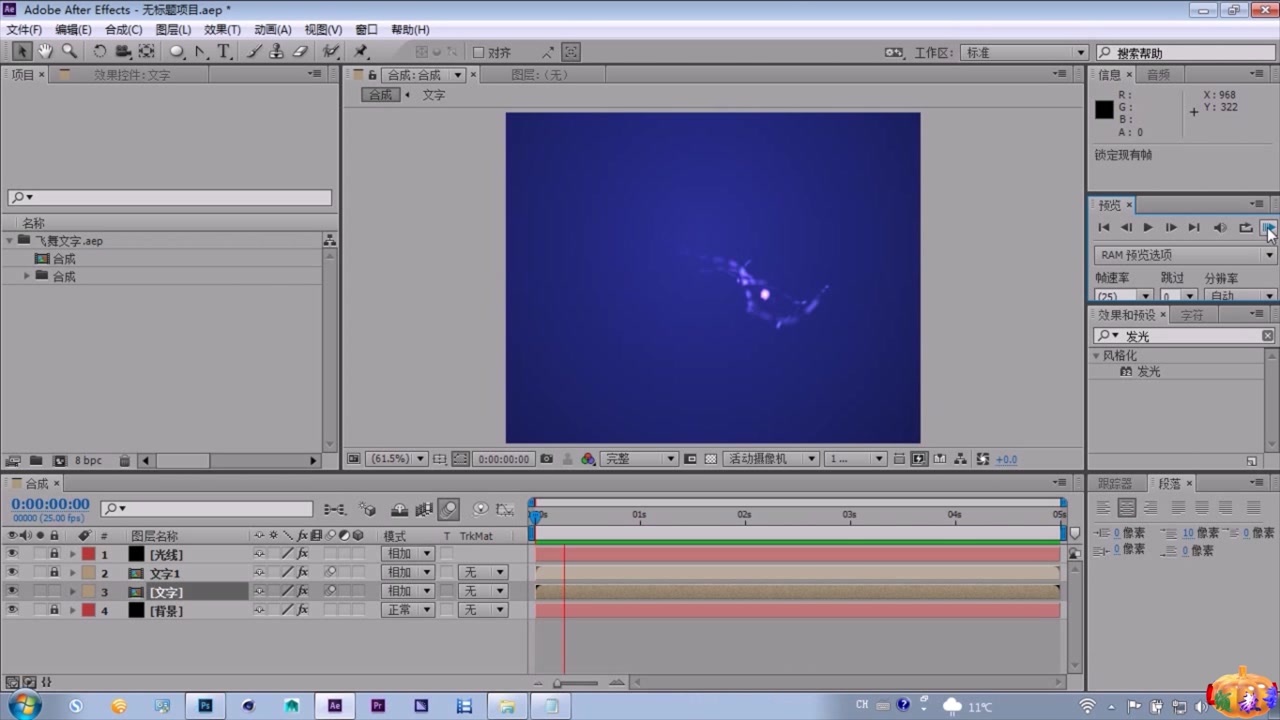Expand the 合成 folder in Project
1280x720 pixels.
click(27, 276)
